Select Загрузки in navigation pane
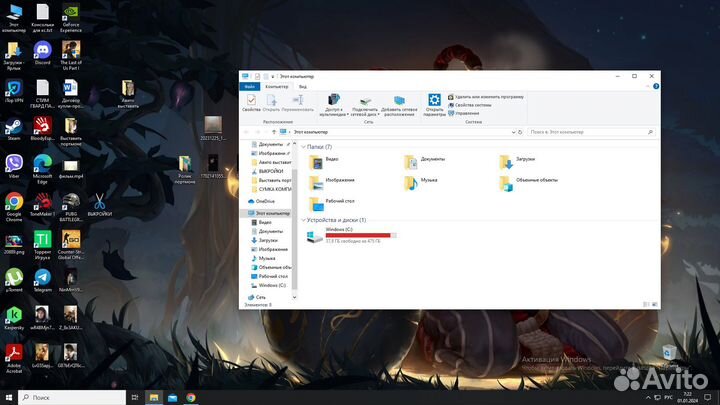The image size is (720, 405). tap(264, 240)
